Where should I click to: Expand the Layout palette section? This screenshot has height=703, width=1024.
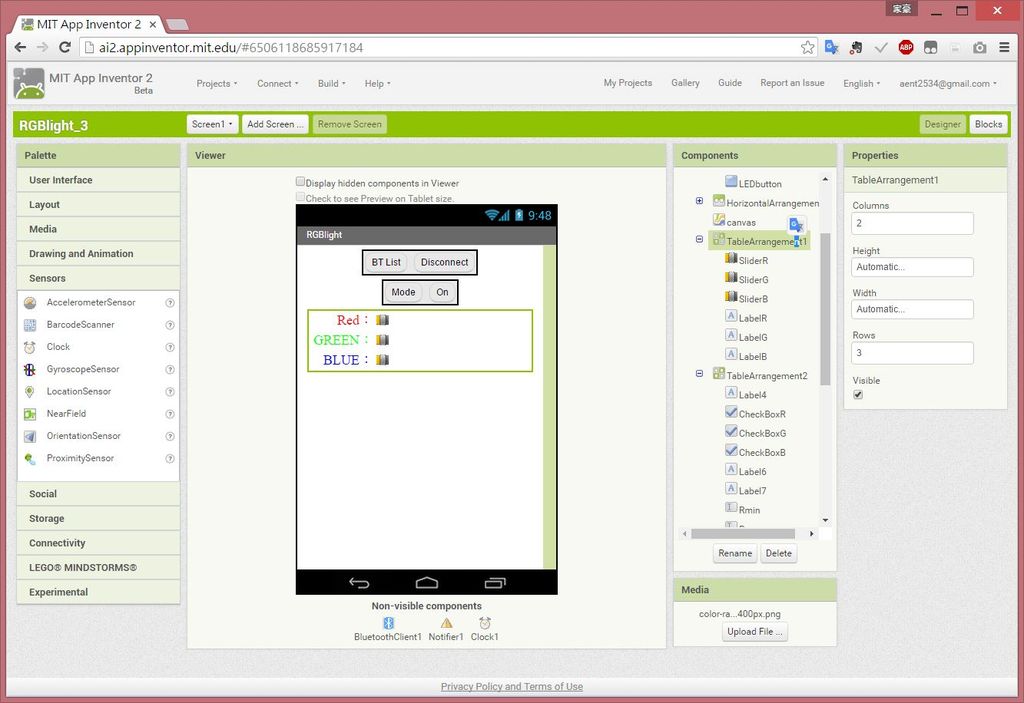pyautogui.click(x=99, y=204)
